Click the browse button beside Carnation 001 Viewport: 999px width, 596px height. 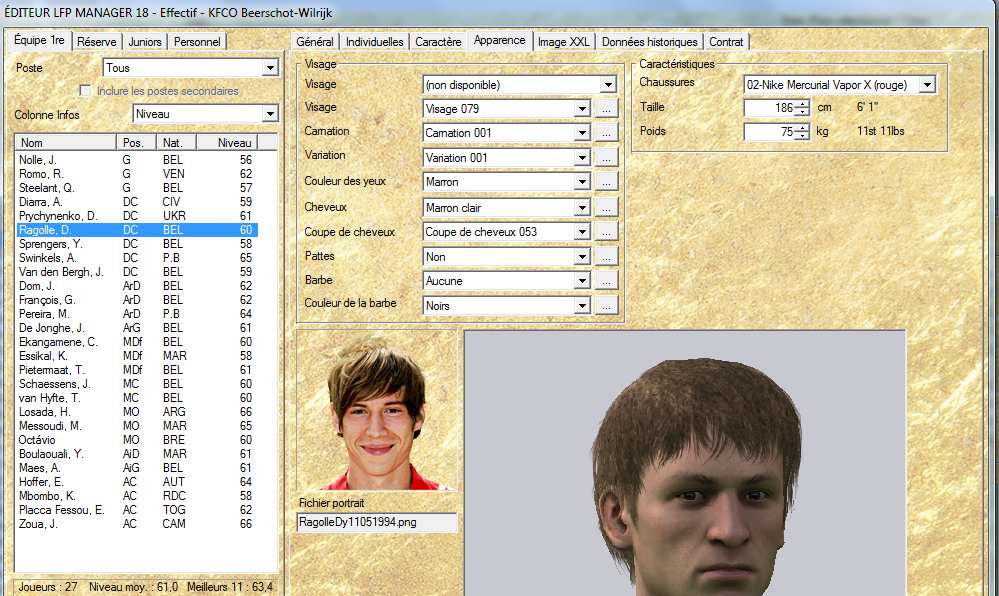pyautogui.click(x=606, y=133)
